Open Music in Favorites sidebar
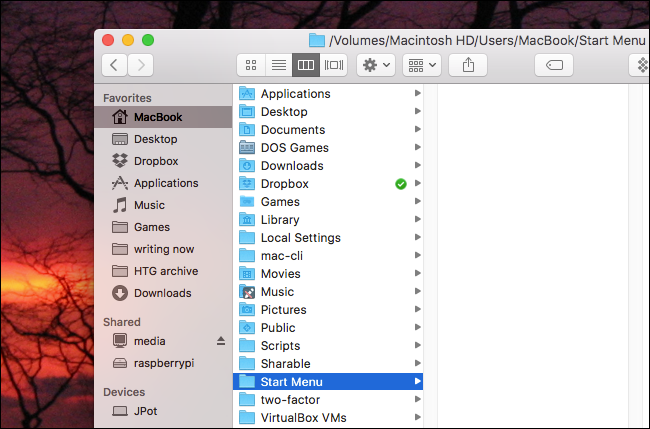This screenshot has height=429, width=650. [x=163, y=205]
